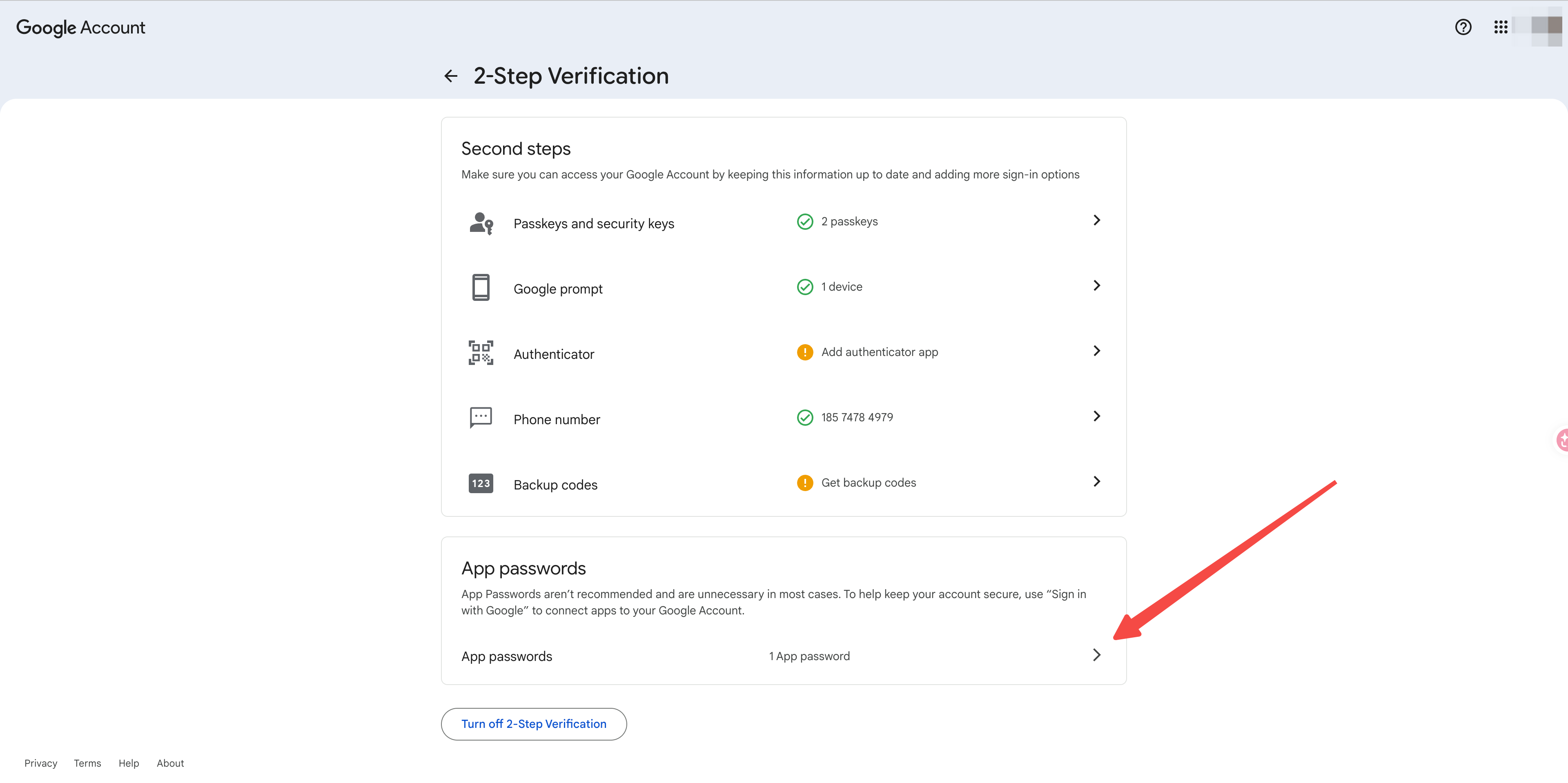Open the Privacy footer link
The image size is (1568, 783).
click(x=41, y=763)
